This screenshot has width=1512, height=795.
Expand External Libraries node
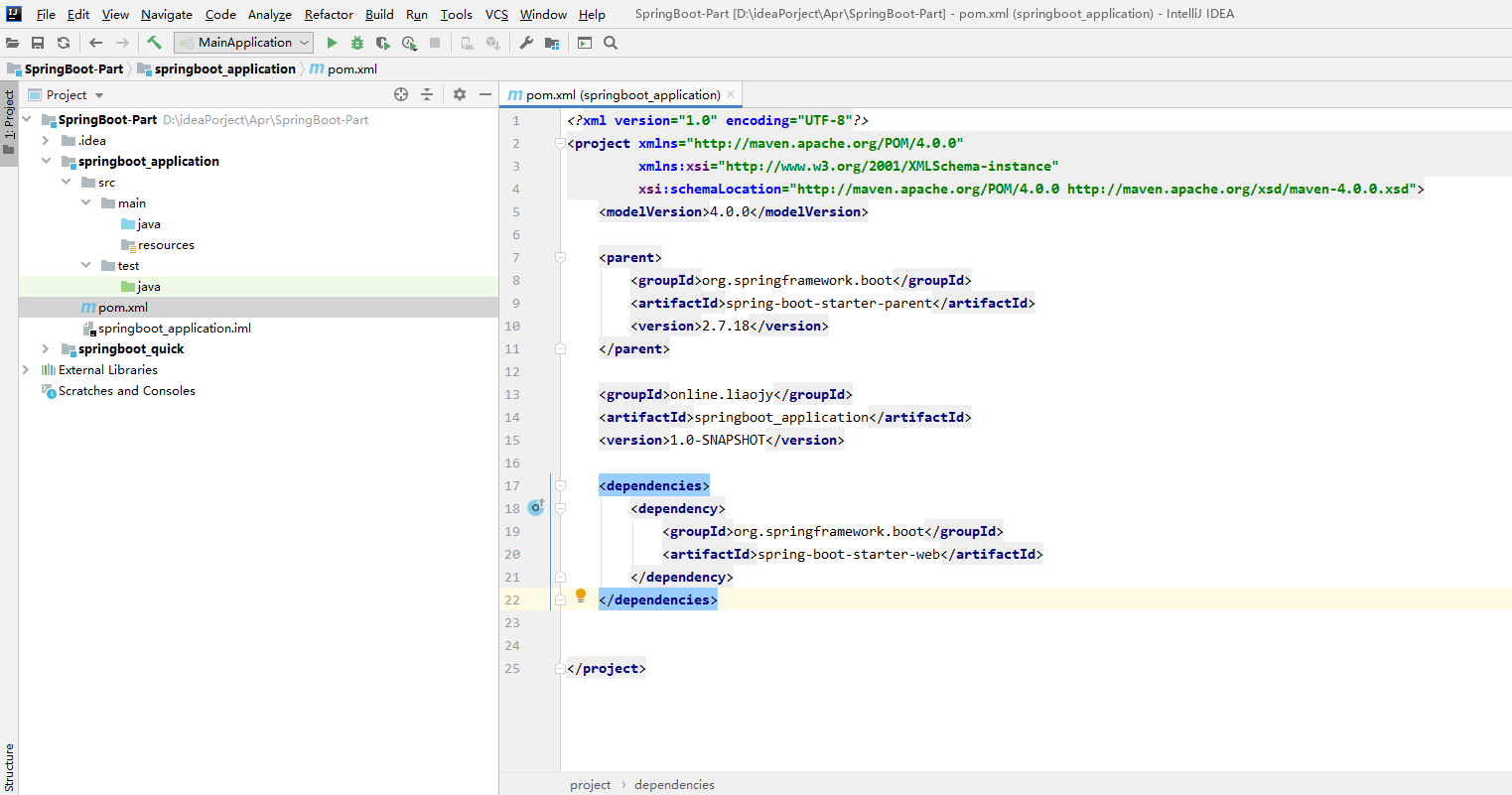pyautogui.click(x=26, y=369)
